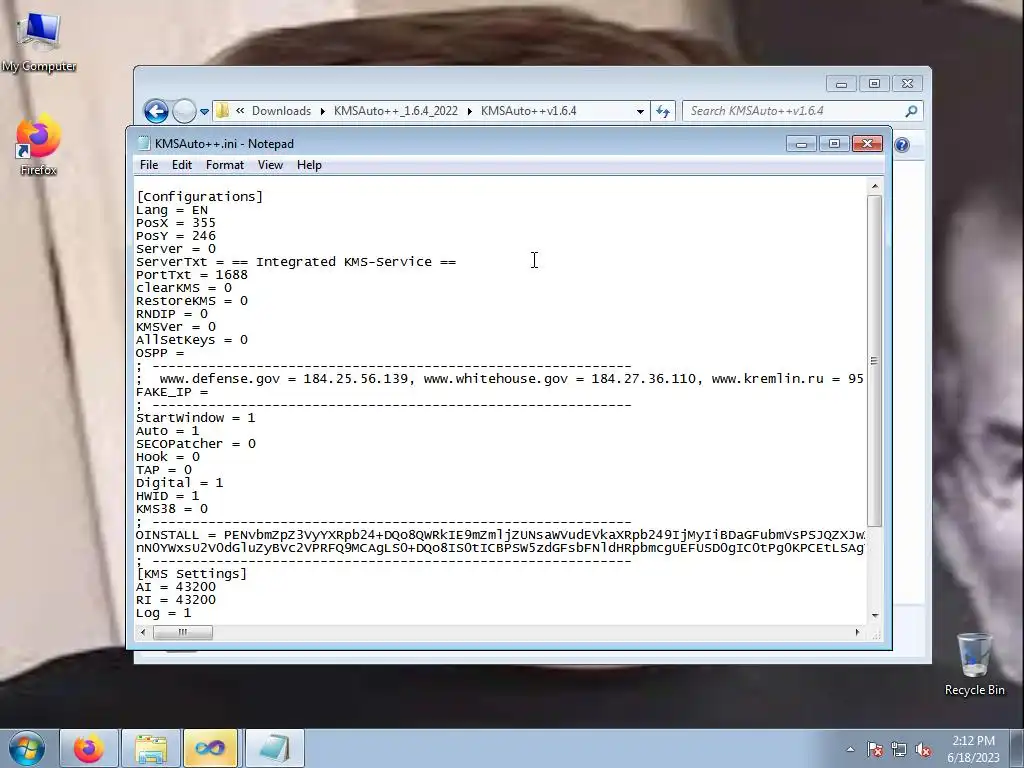Click the taskbar clock showing 2:12 PM
Viewport: 1024px width, 768px height.
pos(973,748)
